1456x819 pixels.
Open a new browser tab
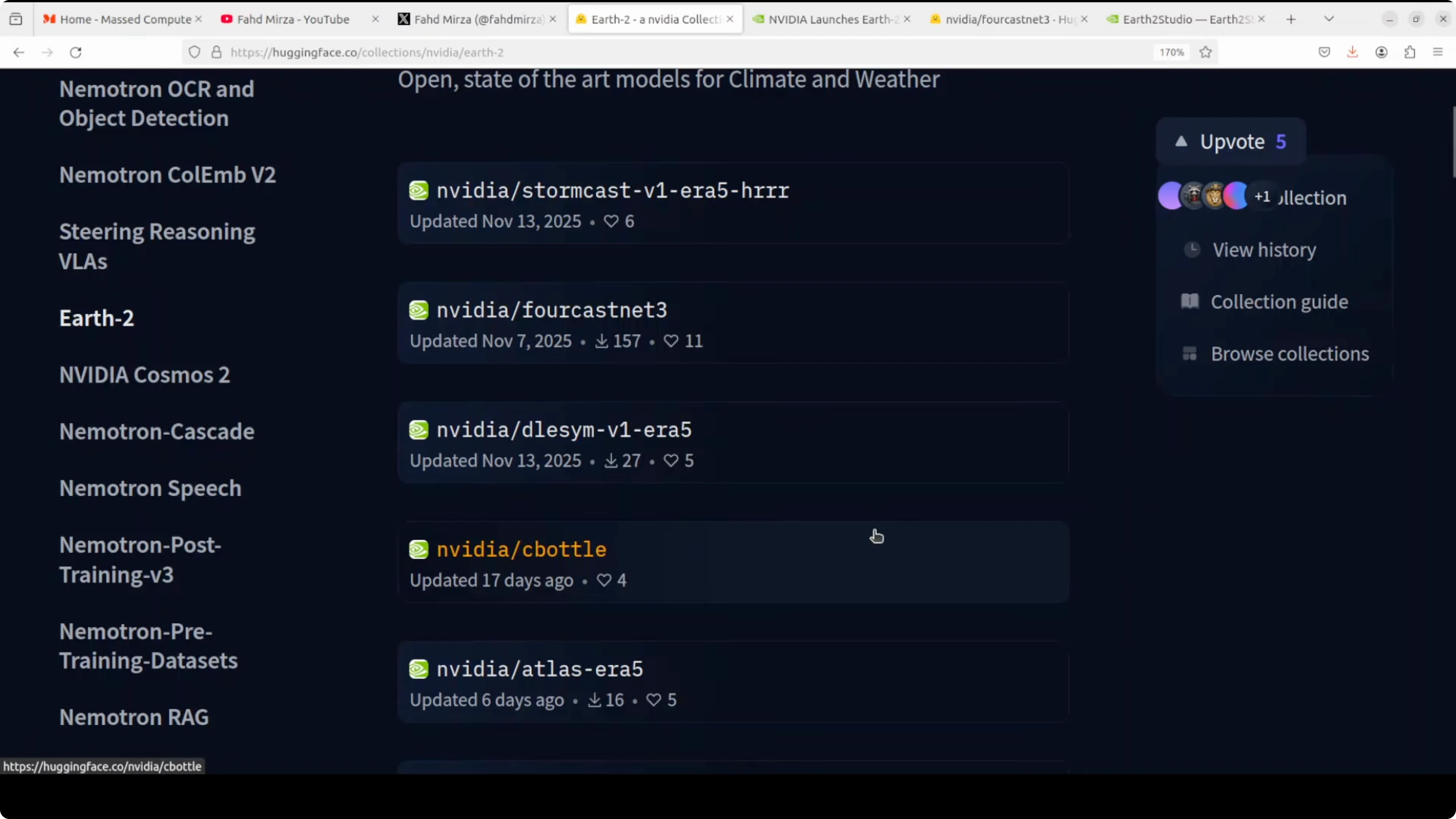pos(1291,19)
